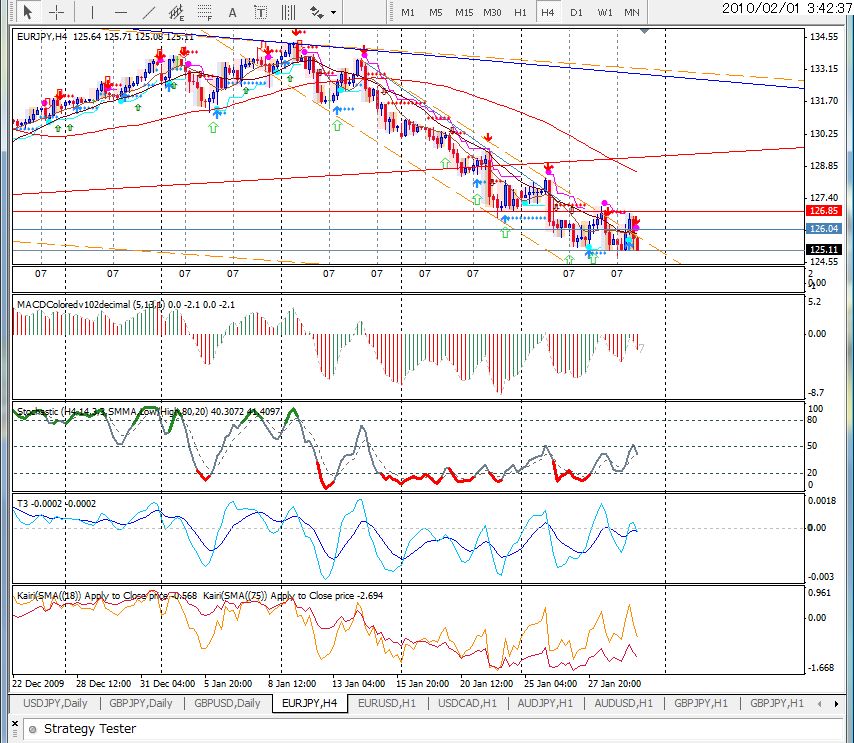Switch chart to M15 timeframe
This screenshot has height=743, width=854.
[x=464, y=12]
